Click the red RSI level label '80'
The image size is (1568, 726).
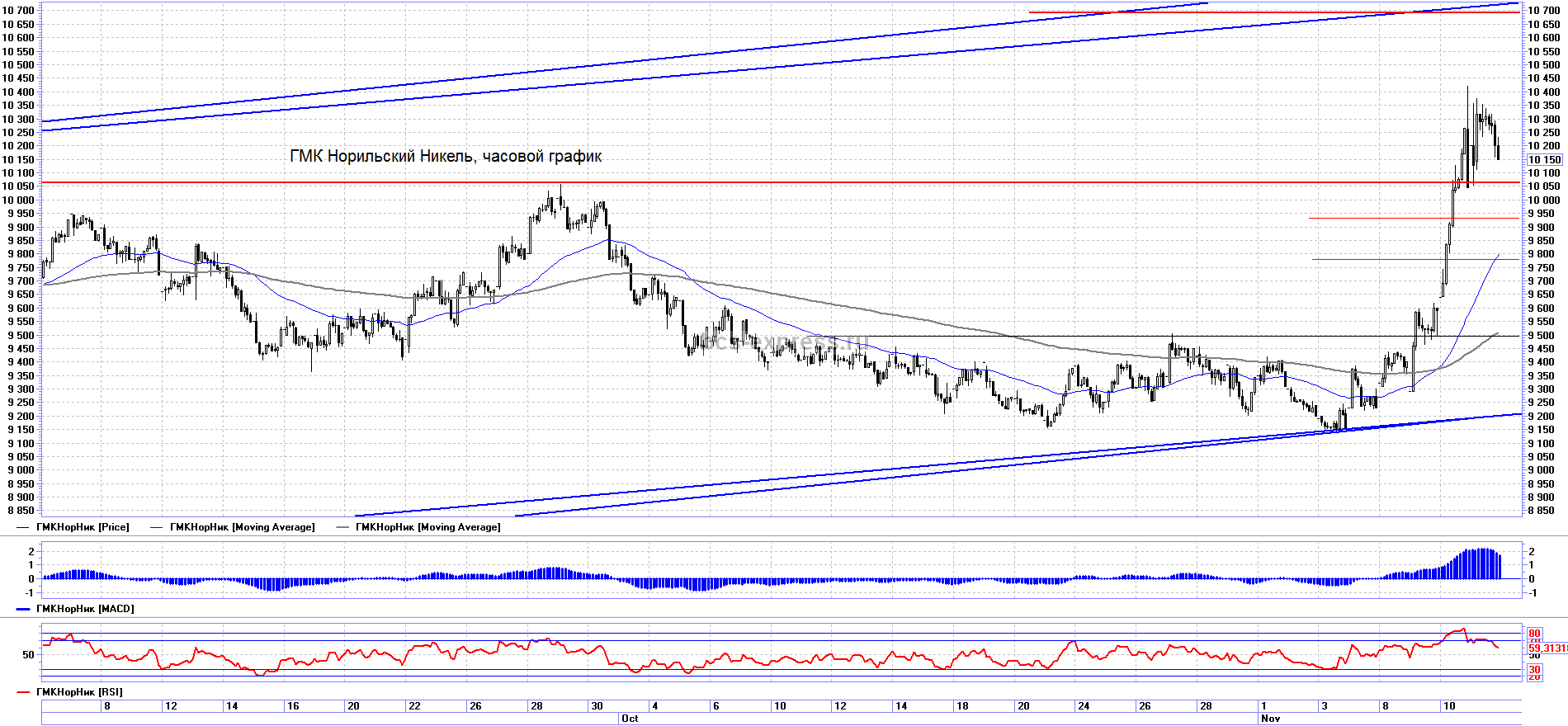[1534, 634]
